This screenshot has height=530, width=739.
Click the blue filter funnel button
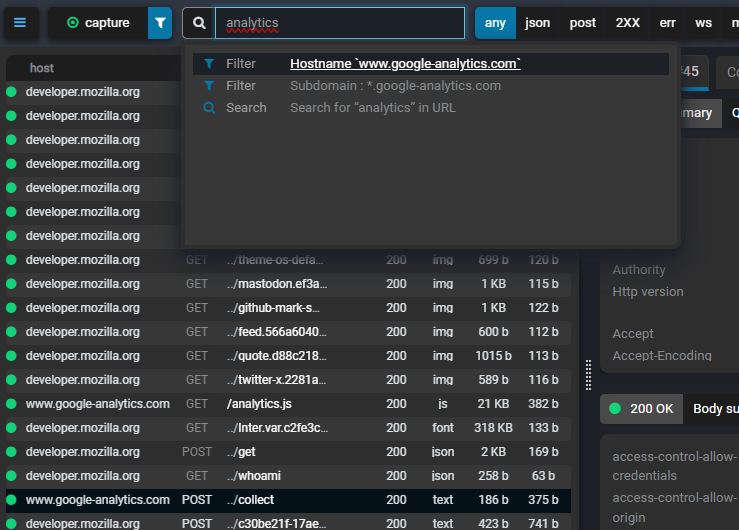[160, 23]
